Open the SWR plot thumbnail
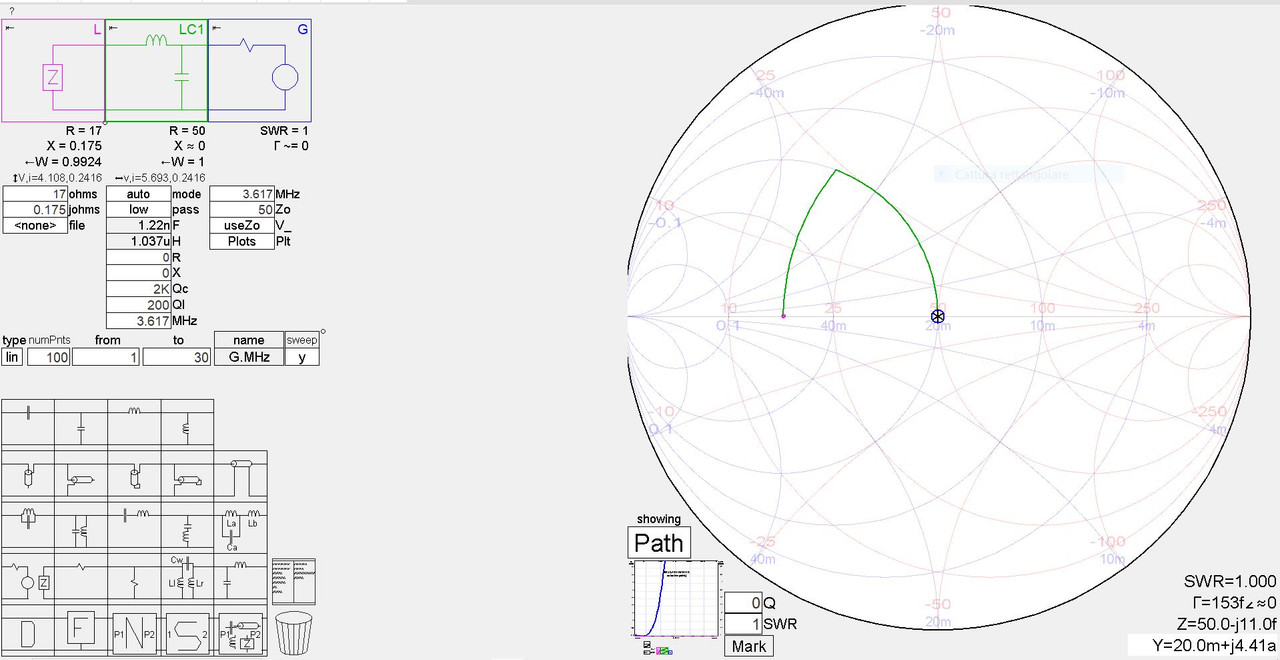Screen dimensions: 1280x660 point(676,597)
